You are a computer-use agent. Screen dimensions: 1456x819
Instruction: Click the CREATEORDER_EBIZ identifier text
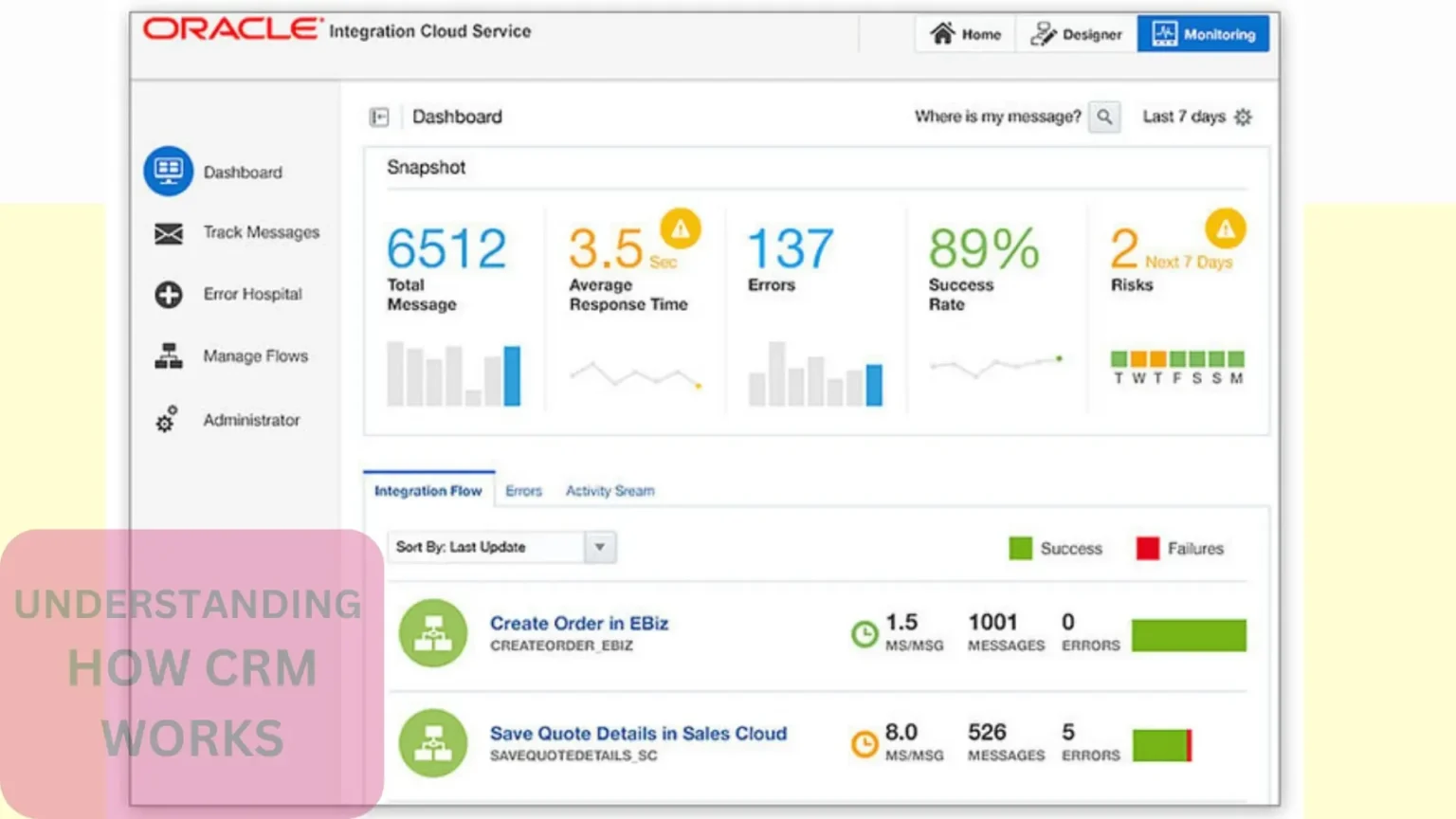click(561, 646)
